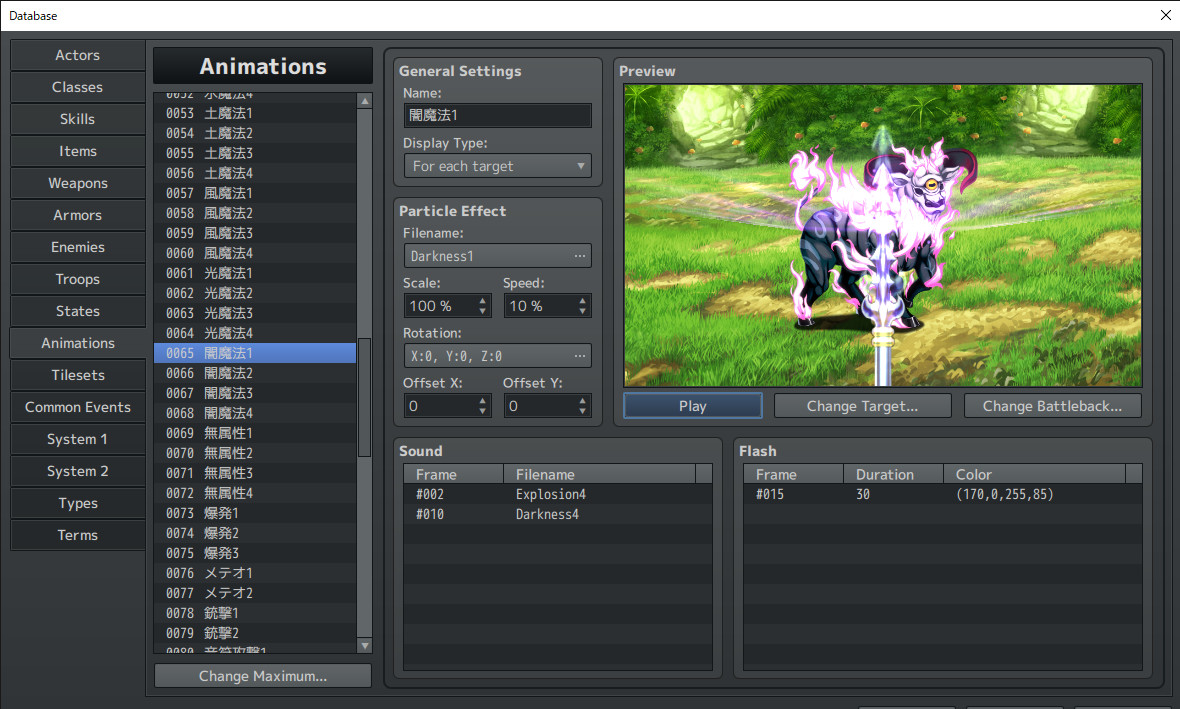The width and height of the screenshot is (1180, 709).
Task: Decrease the Offset Y value
Action: coord(581,410)
